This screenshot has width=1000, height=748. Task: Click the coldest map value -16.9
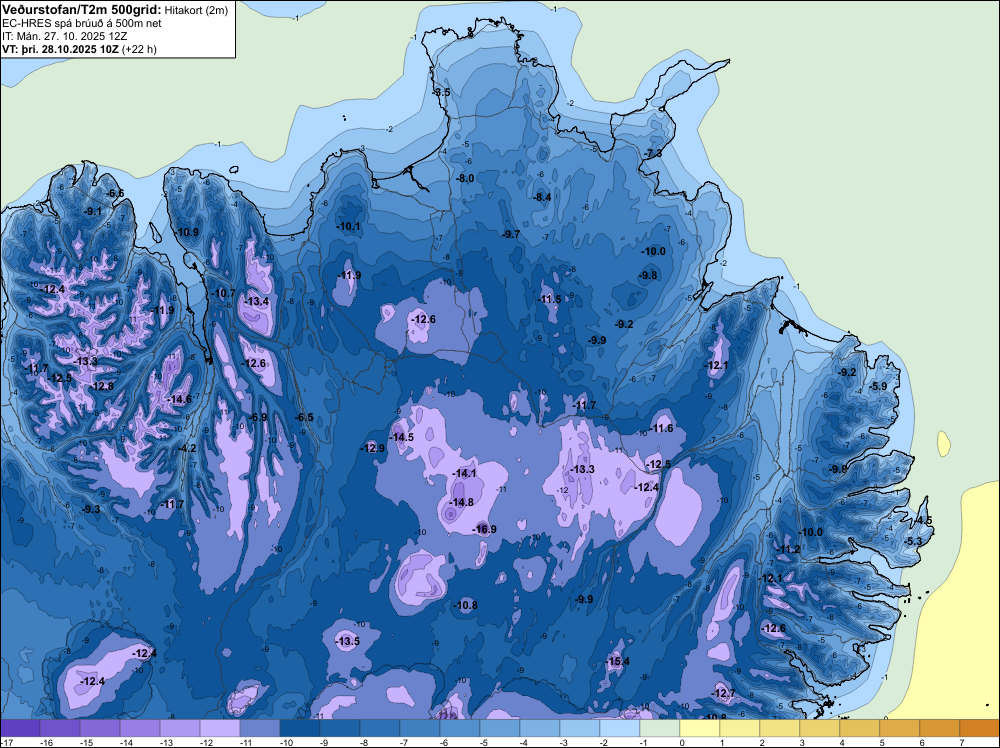pos(485,529)
